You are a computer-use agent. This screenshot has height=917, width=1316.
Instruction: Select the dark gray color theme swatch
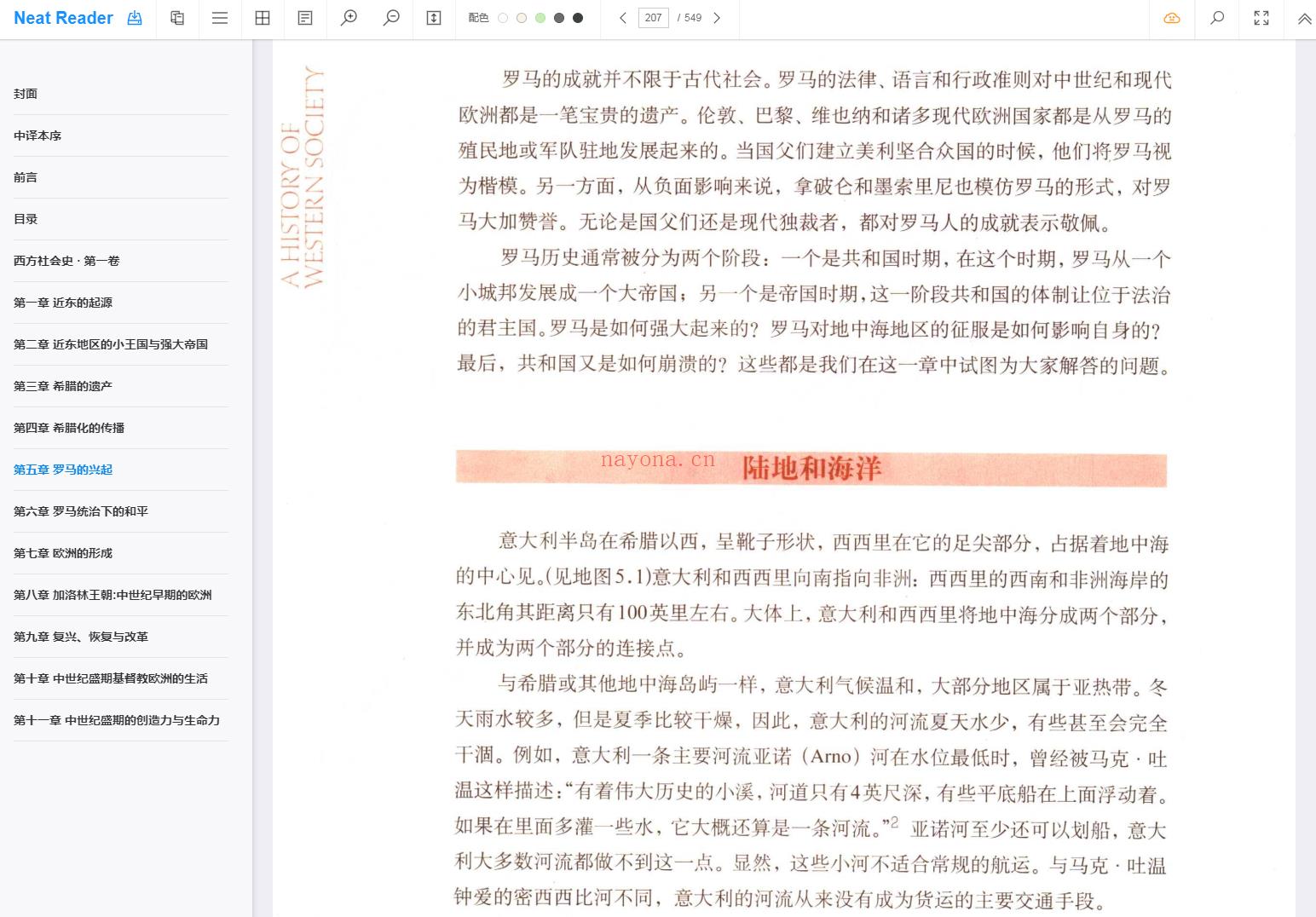coord(559,18)
